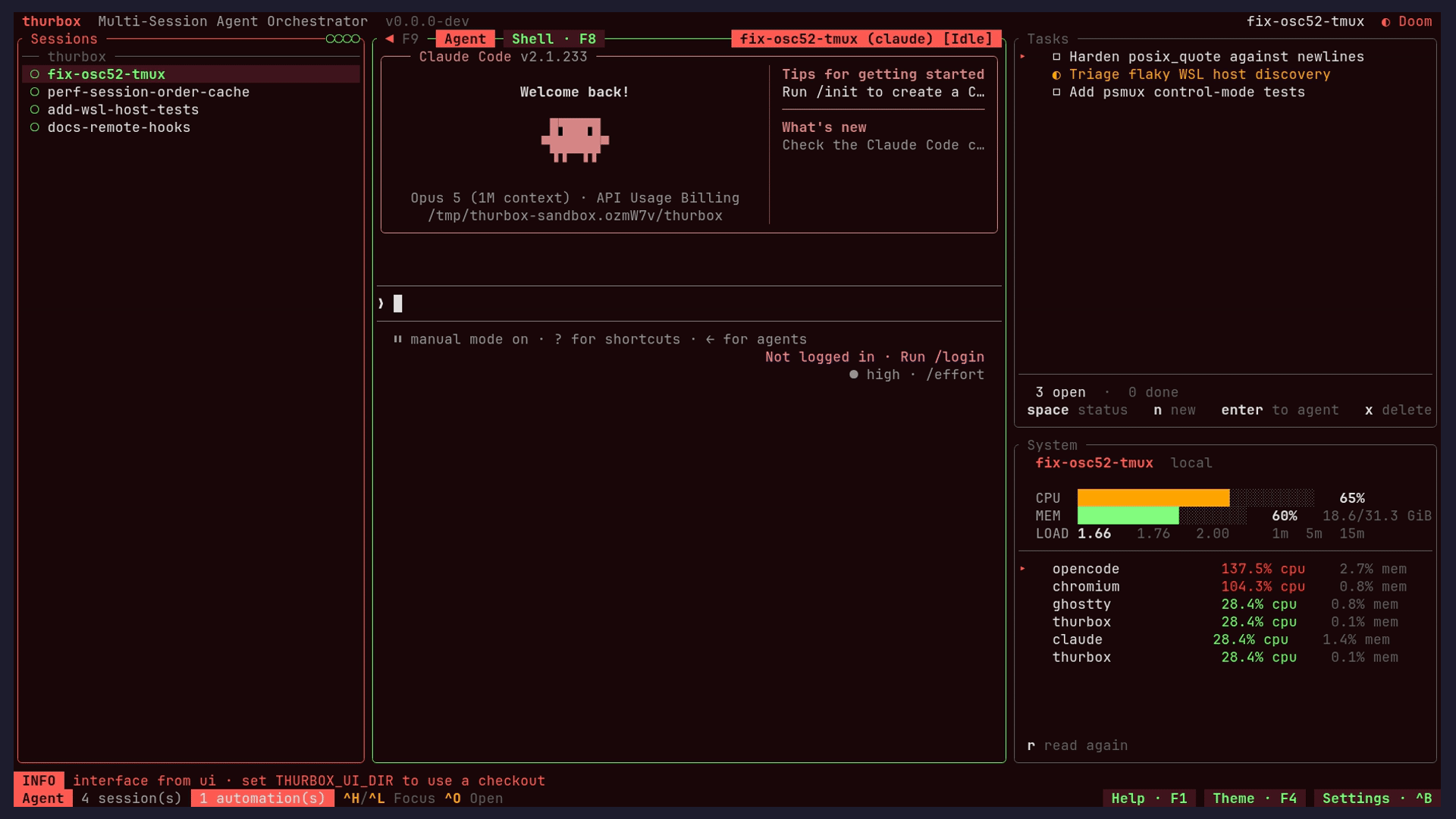Click the four-circle indicator in Sessions header

pos(343,39)
